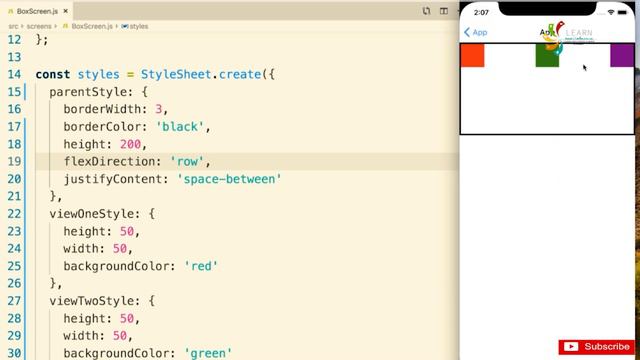
Task: Click the split editor icon
Action: coord(444,11)
